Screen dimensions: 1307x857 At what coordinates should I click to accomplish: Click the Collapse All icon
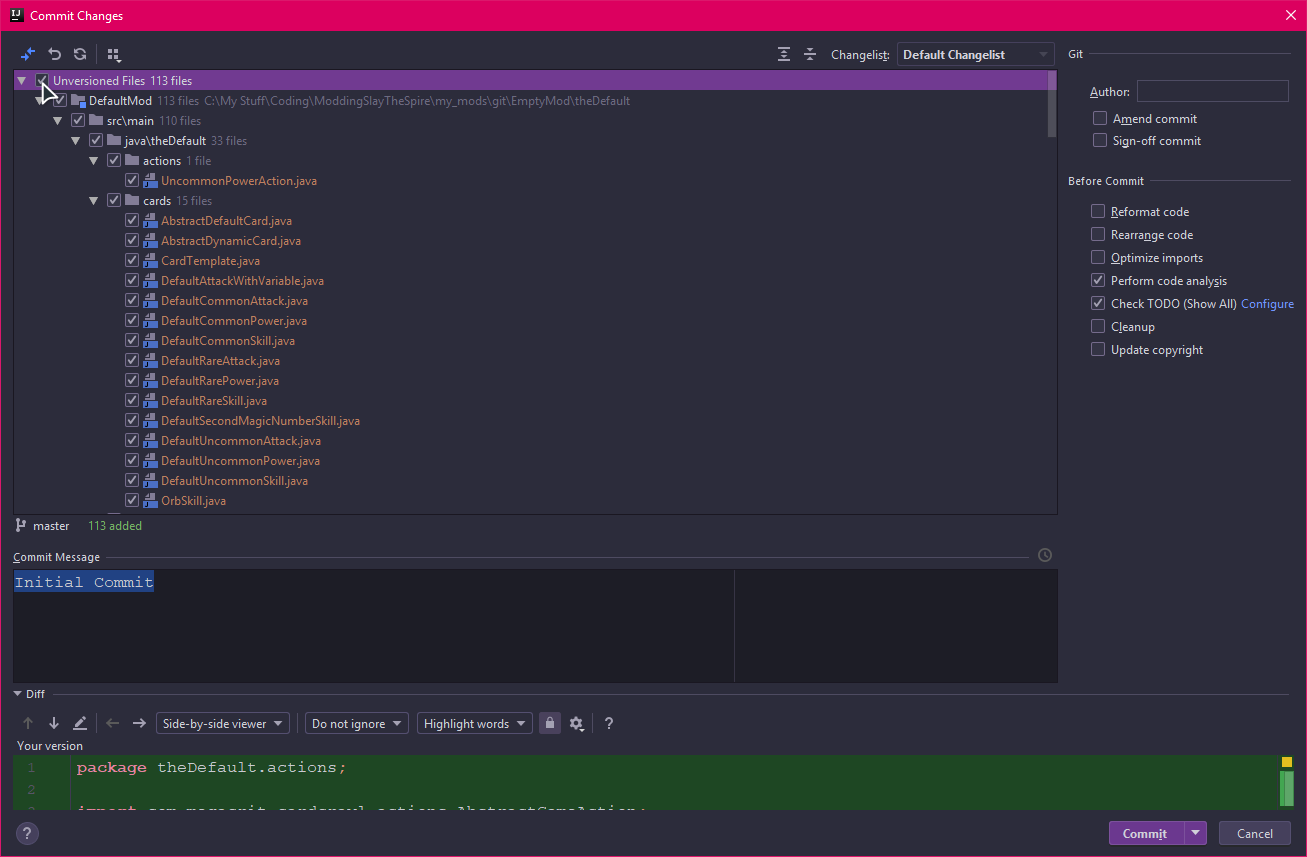point(810,54)
